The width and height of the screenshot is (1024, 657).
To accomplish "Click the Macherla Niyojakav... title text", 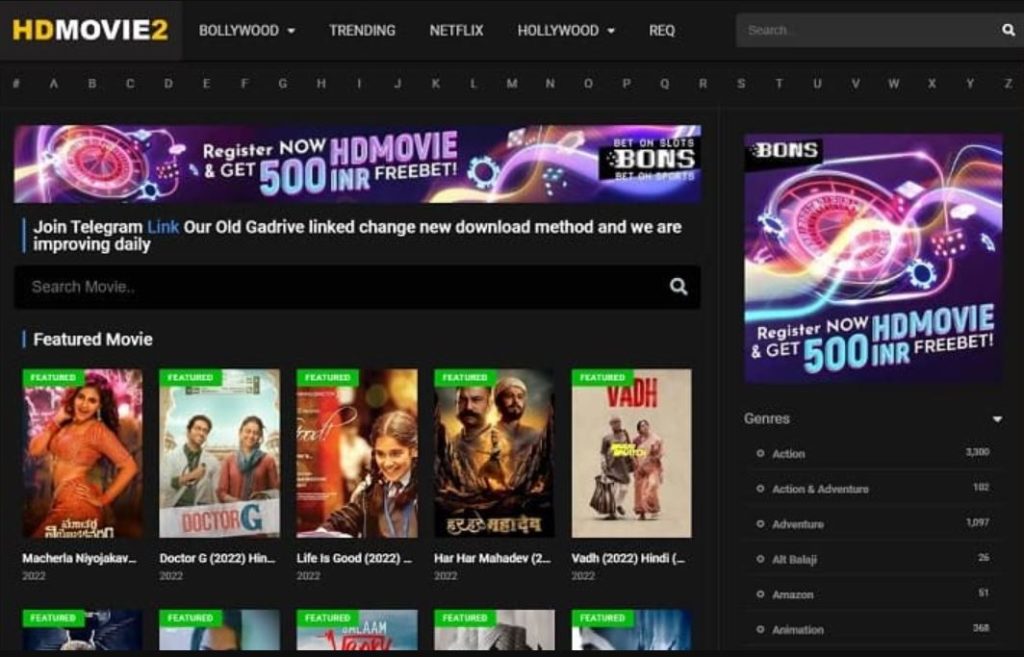I will (x=79, y=558).
